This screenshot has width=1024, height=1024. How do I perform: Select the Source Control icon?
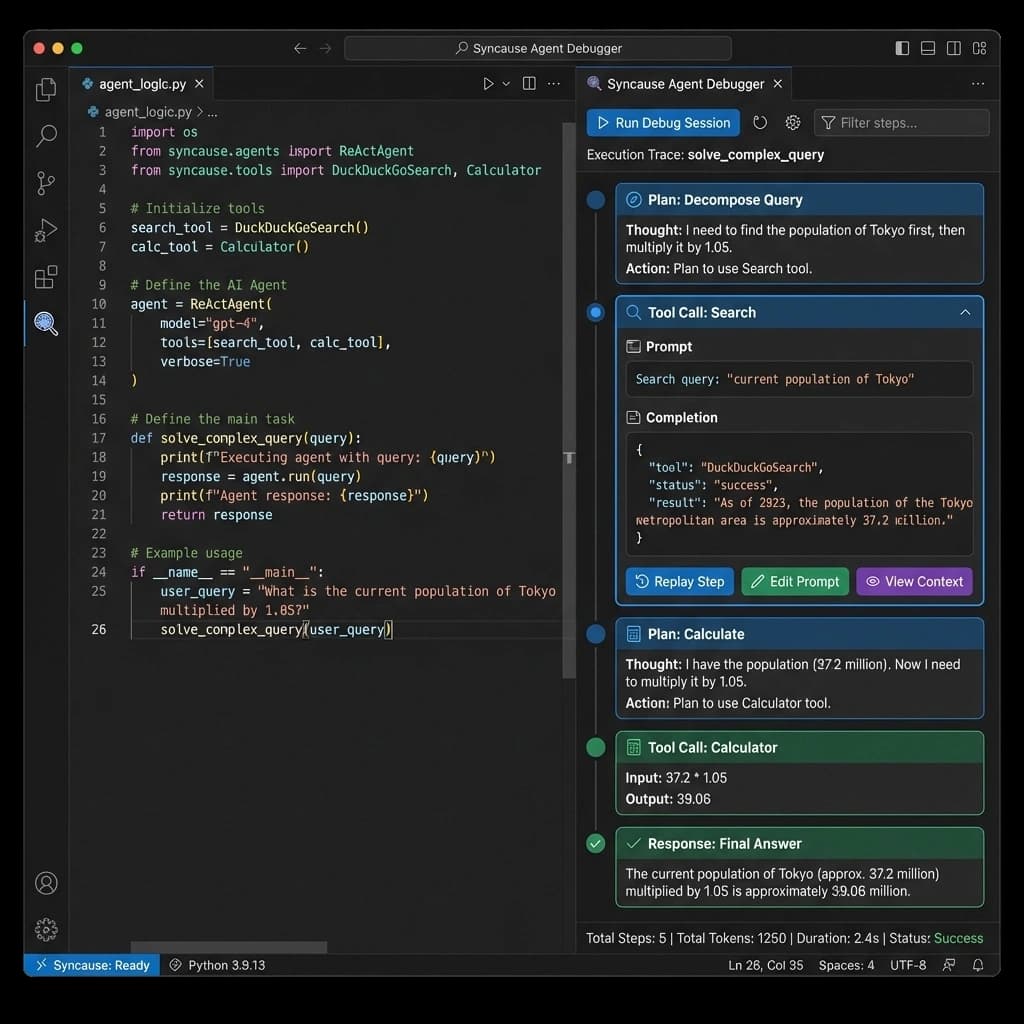pos(45,184)
